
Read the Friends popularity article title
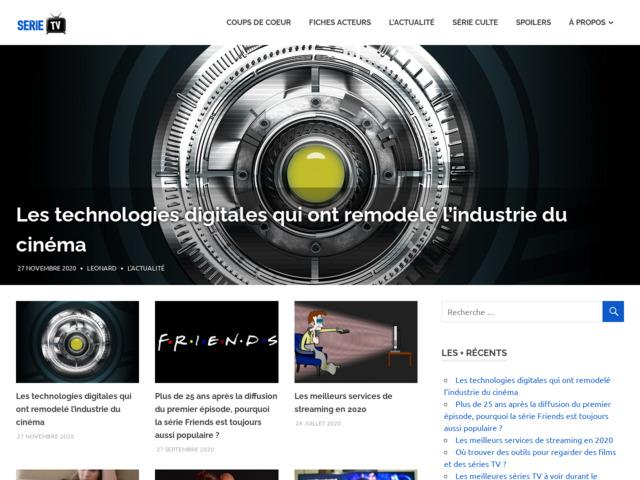215,415
